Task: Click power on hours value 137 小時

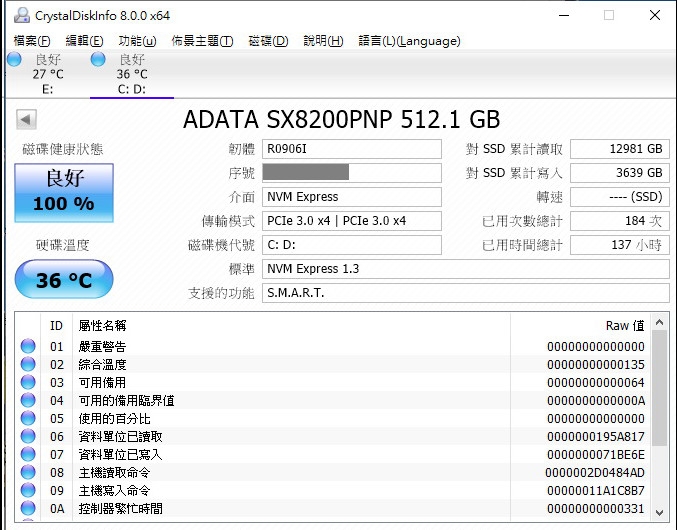Action: tap(620, 245)
